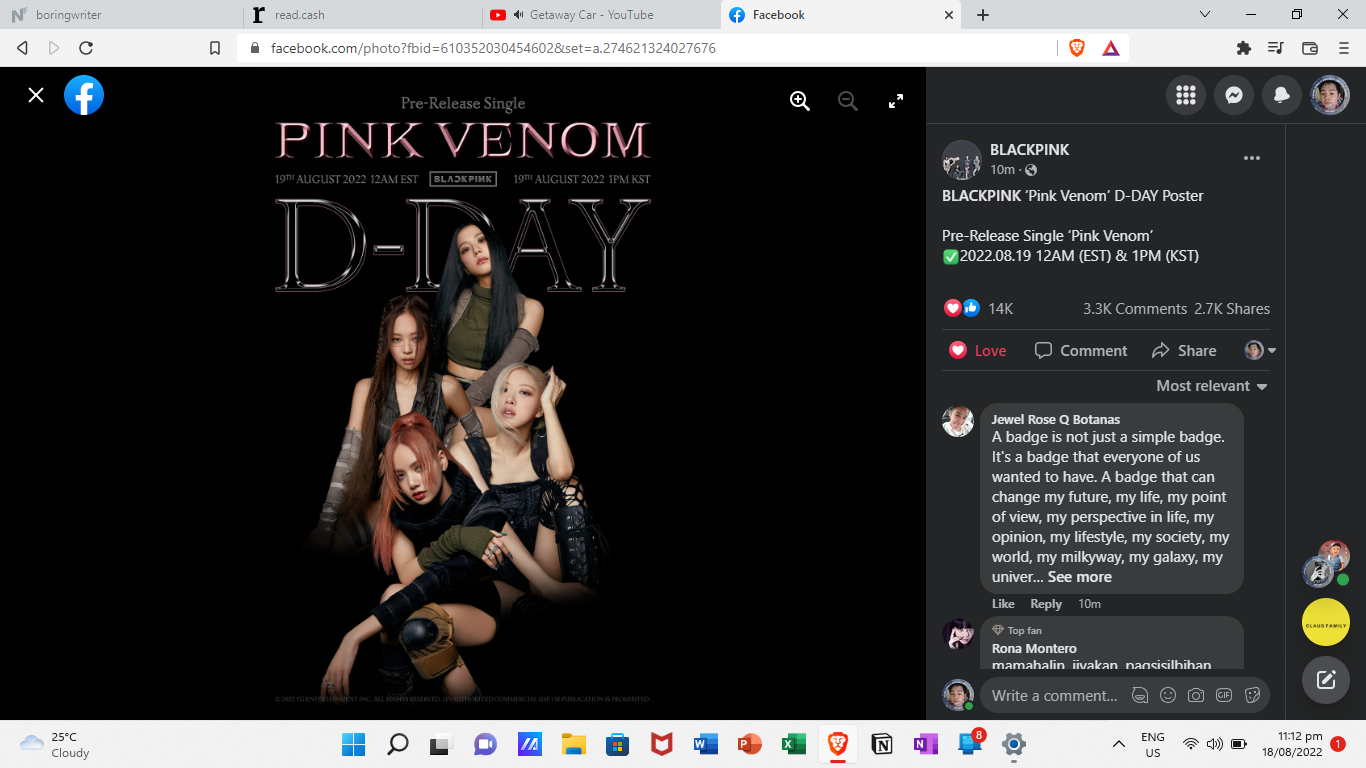Open the weather widget showing 25°C

[x=57, y=744]
